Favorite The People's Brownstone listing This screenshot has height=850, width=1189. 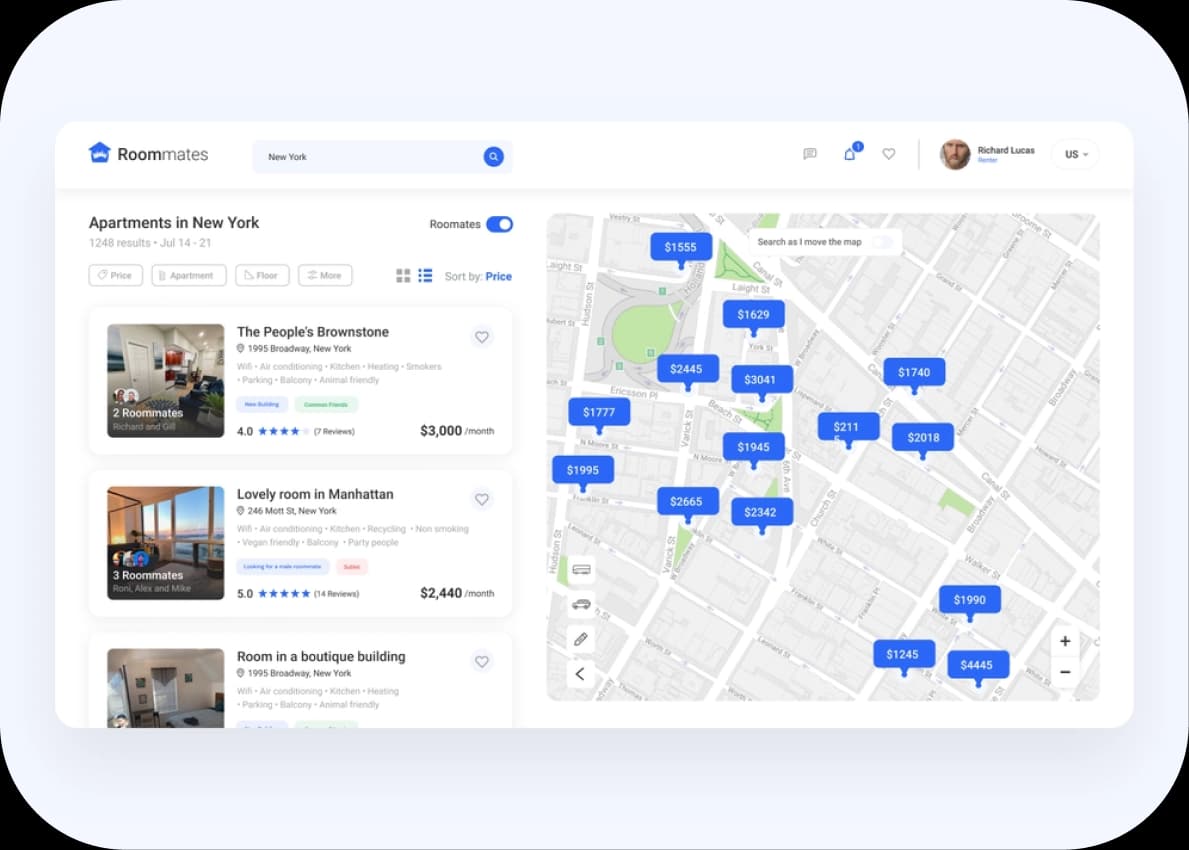[482, 337]
